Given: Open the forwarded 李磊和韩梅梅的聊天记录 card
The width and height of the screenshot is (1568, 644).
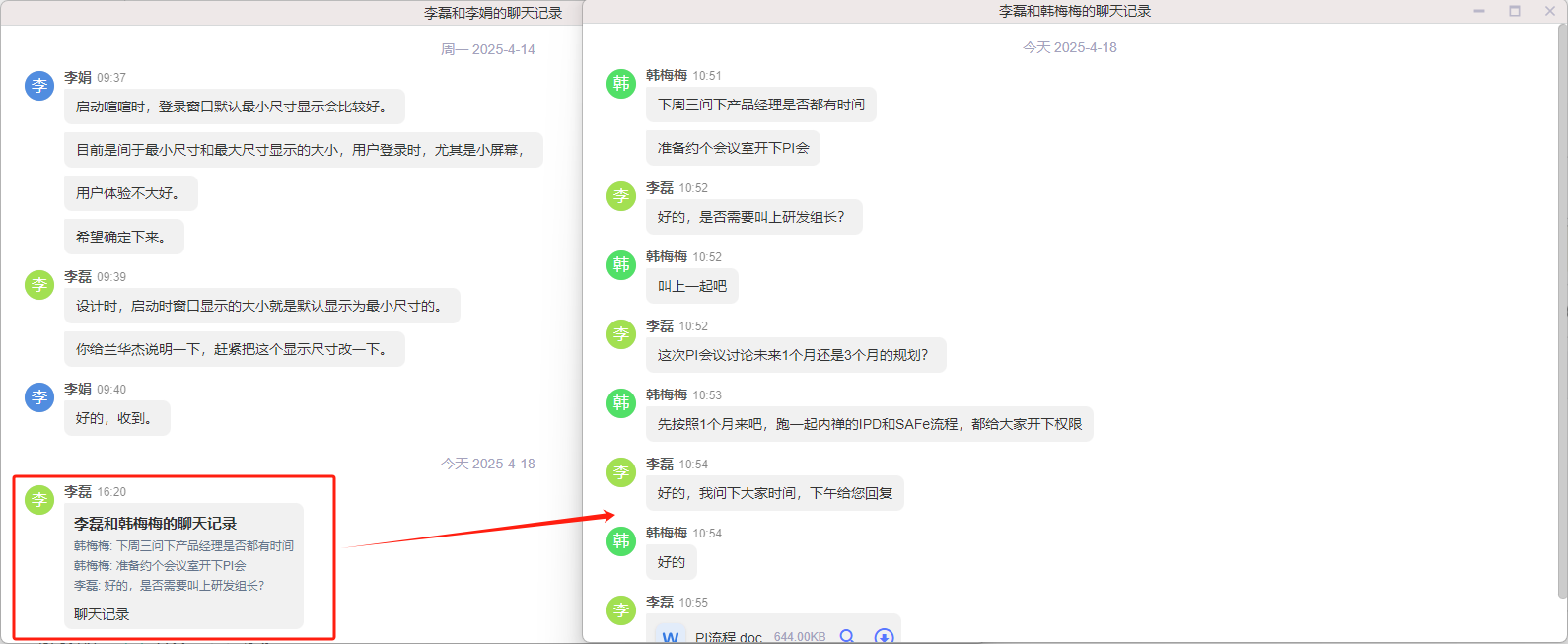Looking at the screenshot, I should [x=183, y=564].
